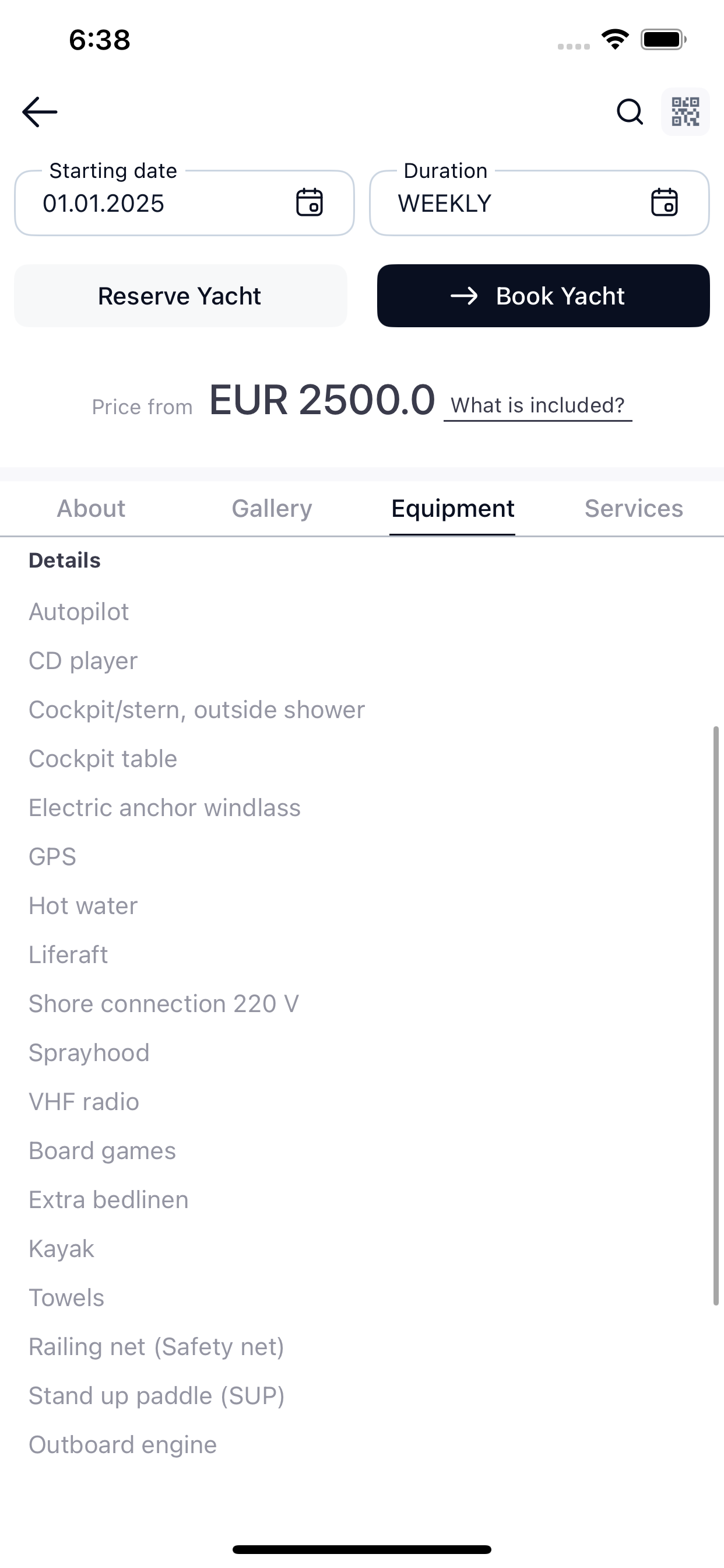Screen dimensions: 724x1568
Task: Open the search magnifier icon
Action: (x=630, y=112)
